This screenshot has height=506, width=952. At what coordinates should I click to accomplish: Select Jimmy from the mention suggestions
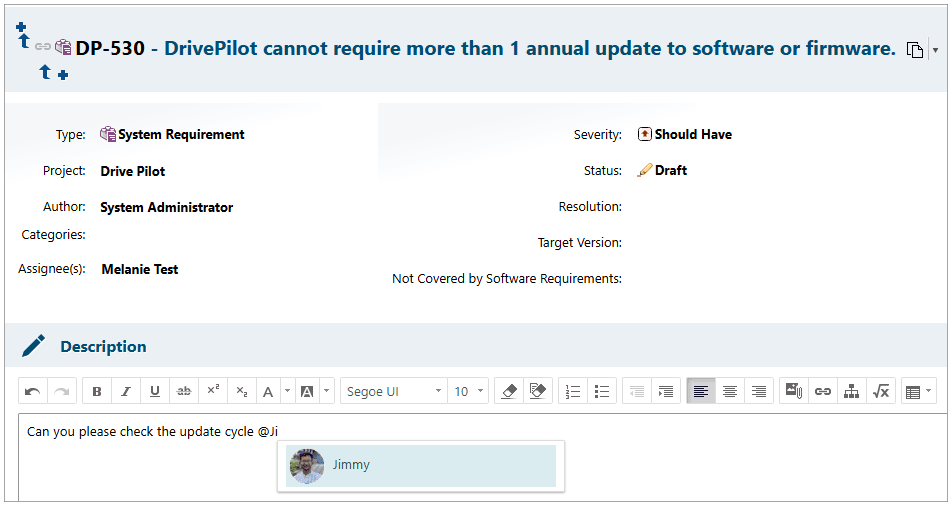pyautogui.click(x=420, y=466)
